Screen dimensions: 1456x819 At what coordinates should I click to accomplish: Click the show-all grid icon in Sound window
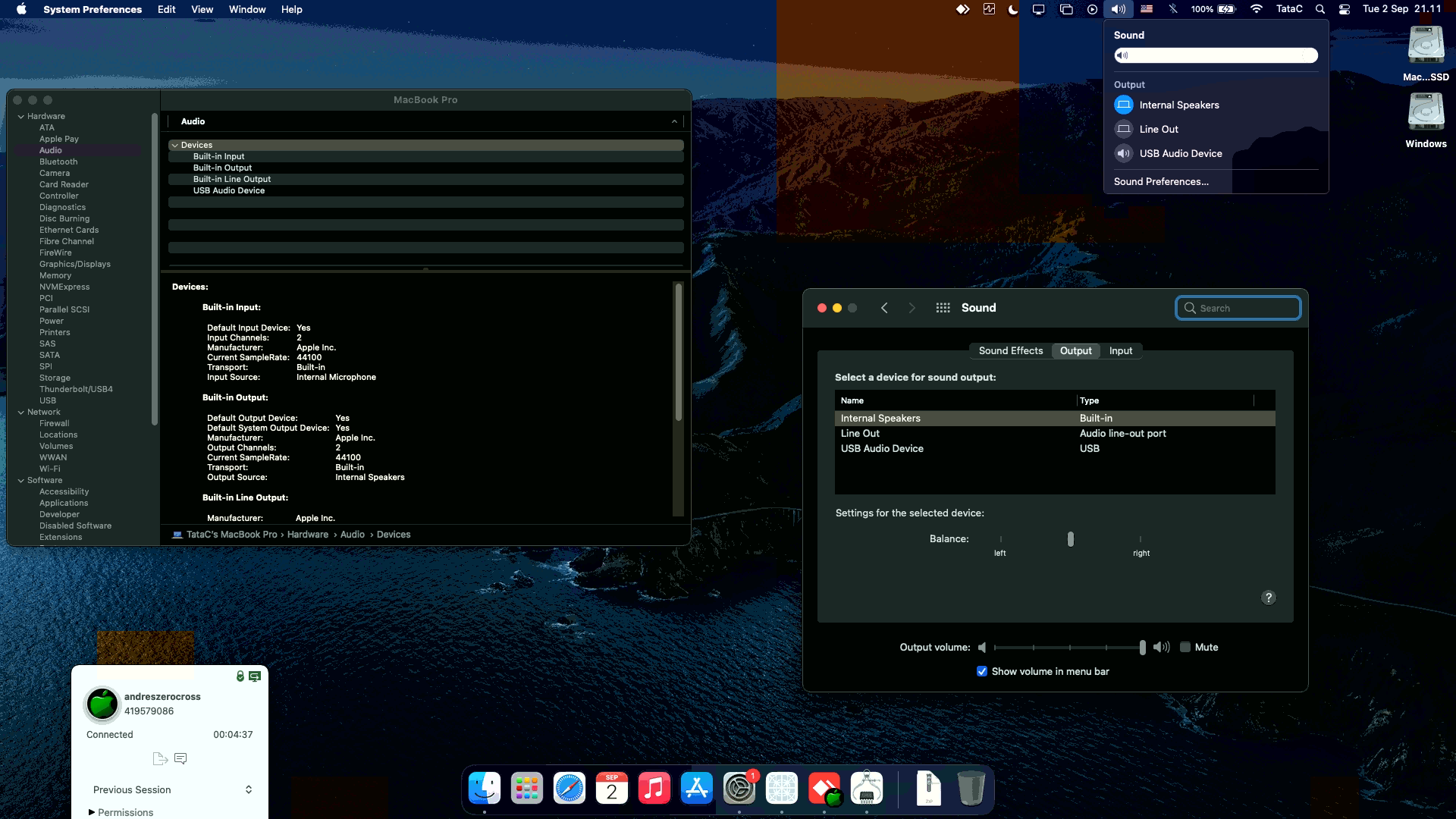click(943, 308)
